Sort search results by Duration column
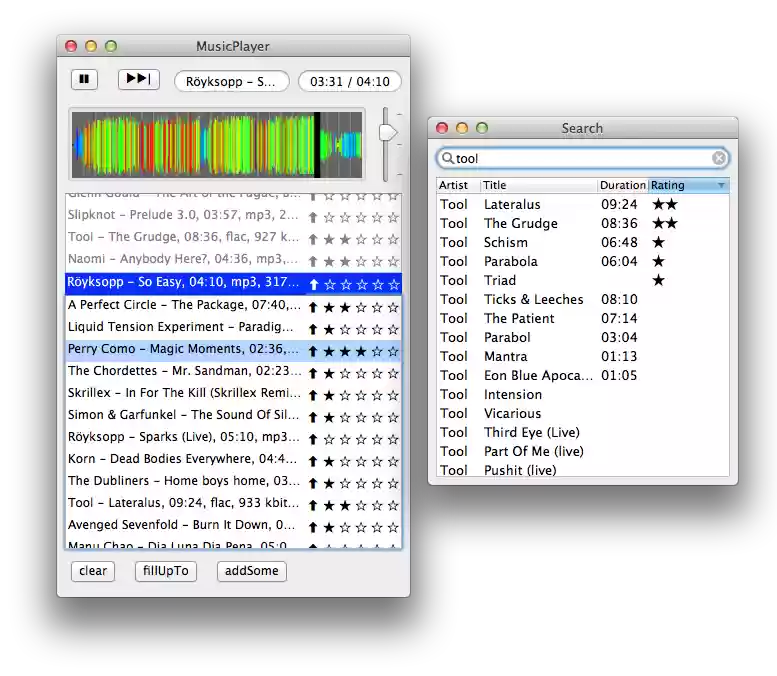777x676 pixels. [623, 185]
